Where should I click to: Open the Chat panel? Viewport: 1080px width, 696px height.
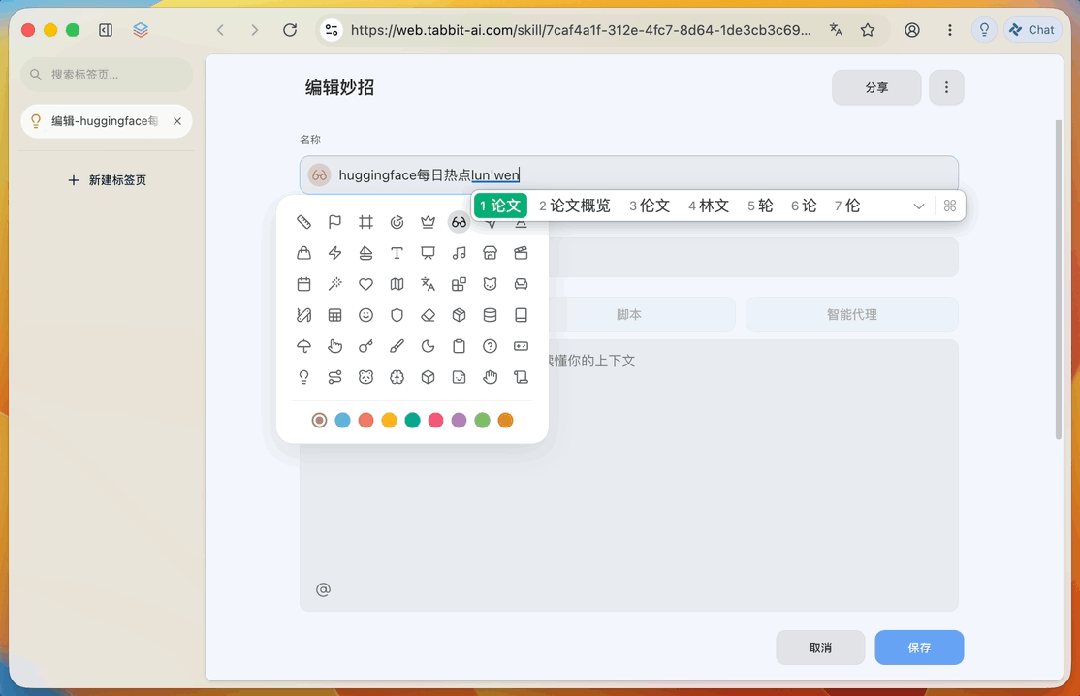pyautogui.click(x=1032, y=30)
